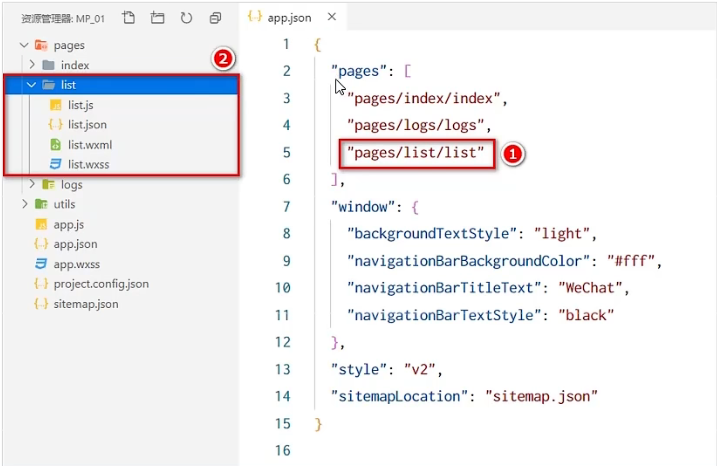717x466 pixels.
Task: Click the open list folder icon
Action: (x=48, y=85)
